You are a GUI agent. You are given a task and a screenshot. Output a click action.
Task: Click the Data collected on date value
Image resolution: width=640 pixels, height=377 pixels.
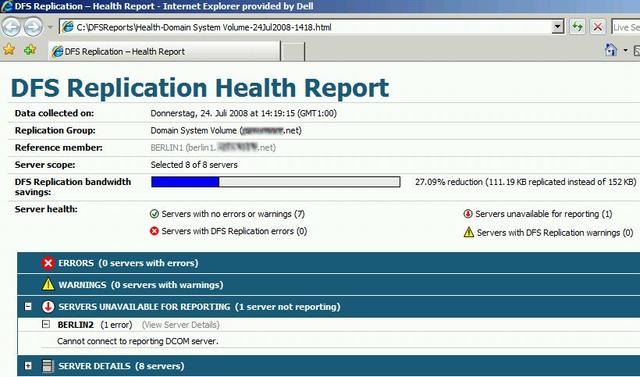coord(244,113)
